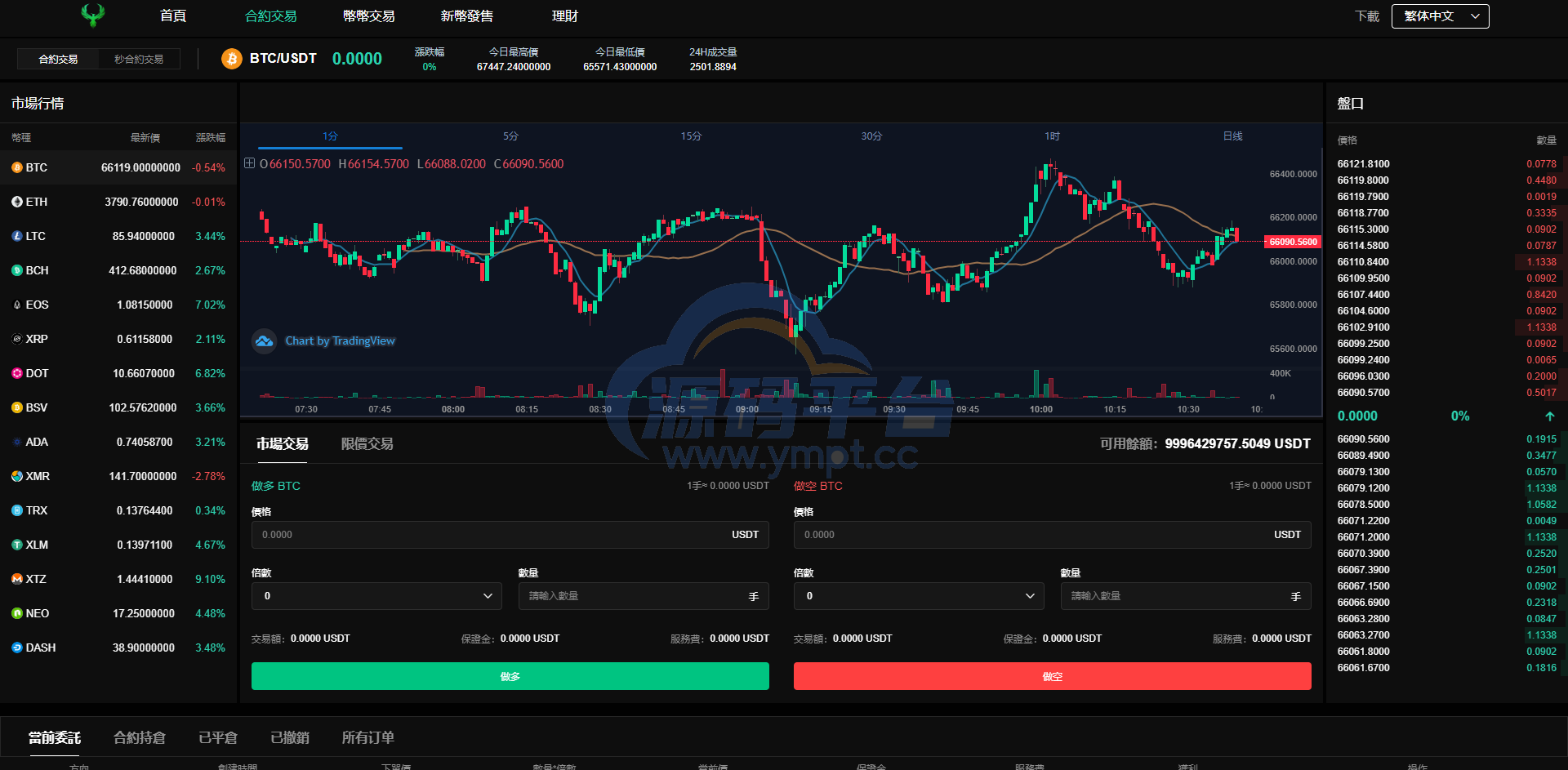Select the 30分 chart interval tab
This screenshot has height=770, width=1568.
(x=871, y=136)
